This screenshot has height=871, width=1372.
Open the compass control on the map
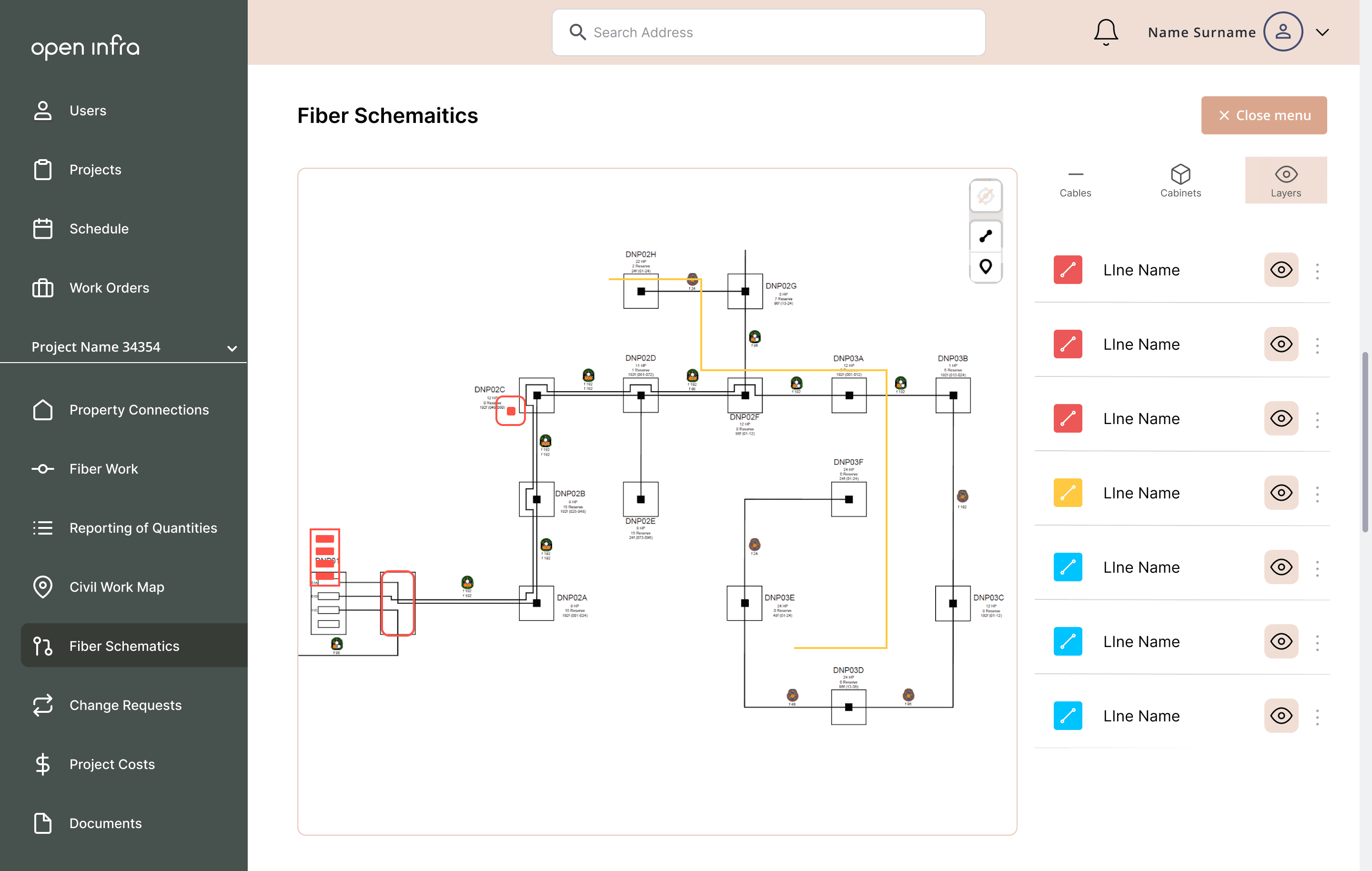coord(986,195)
